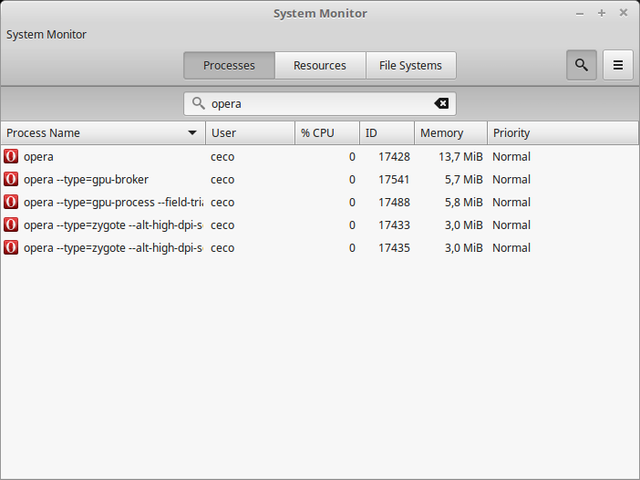This screenshot has height=480, width=640.
Task: Switch to the Resources tab
Action: pyautogui.click(x=320, y=65)
